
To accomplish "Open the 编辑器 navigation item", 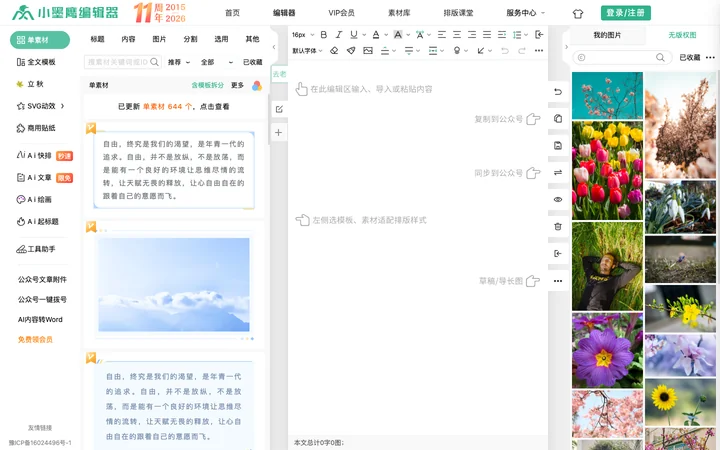I will (x=284, y=13).
